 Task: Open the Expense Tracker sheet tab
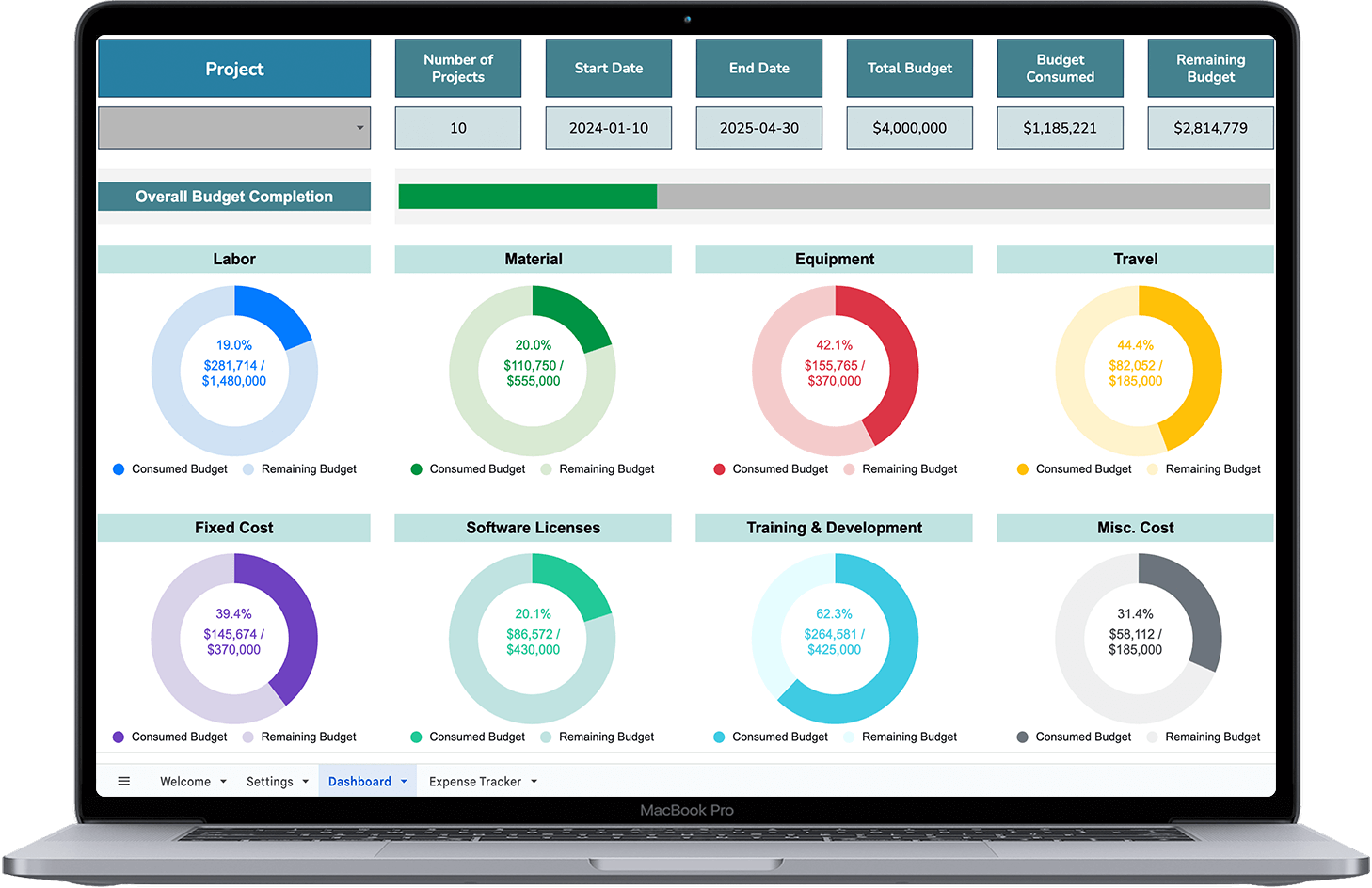[475, 782]
